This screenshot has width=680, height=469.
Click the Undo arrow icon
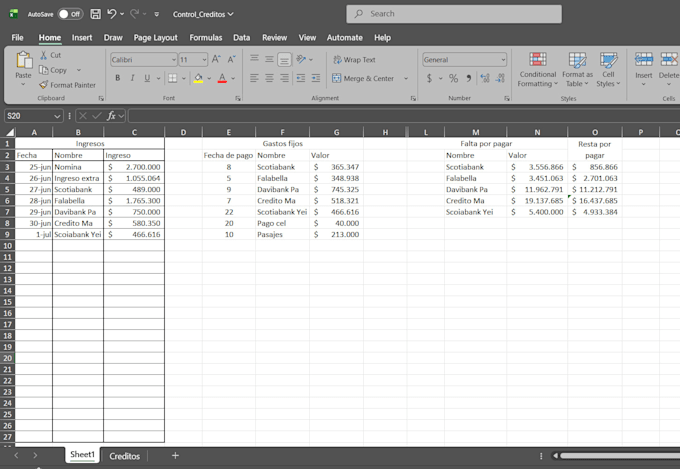pyautogui.click(x=111, y=14)
